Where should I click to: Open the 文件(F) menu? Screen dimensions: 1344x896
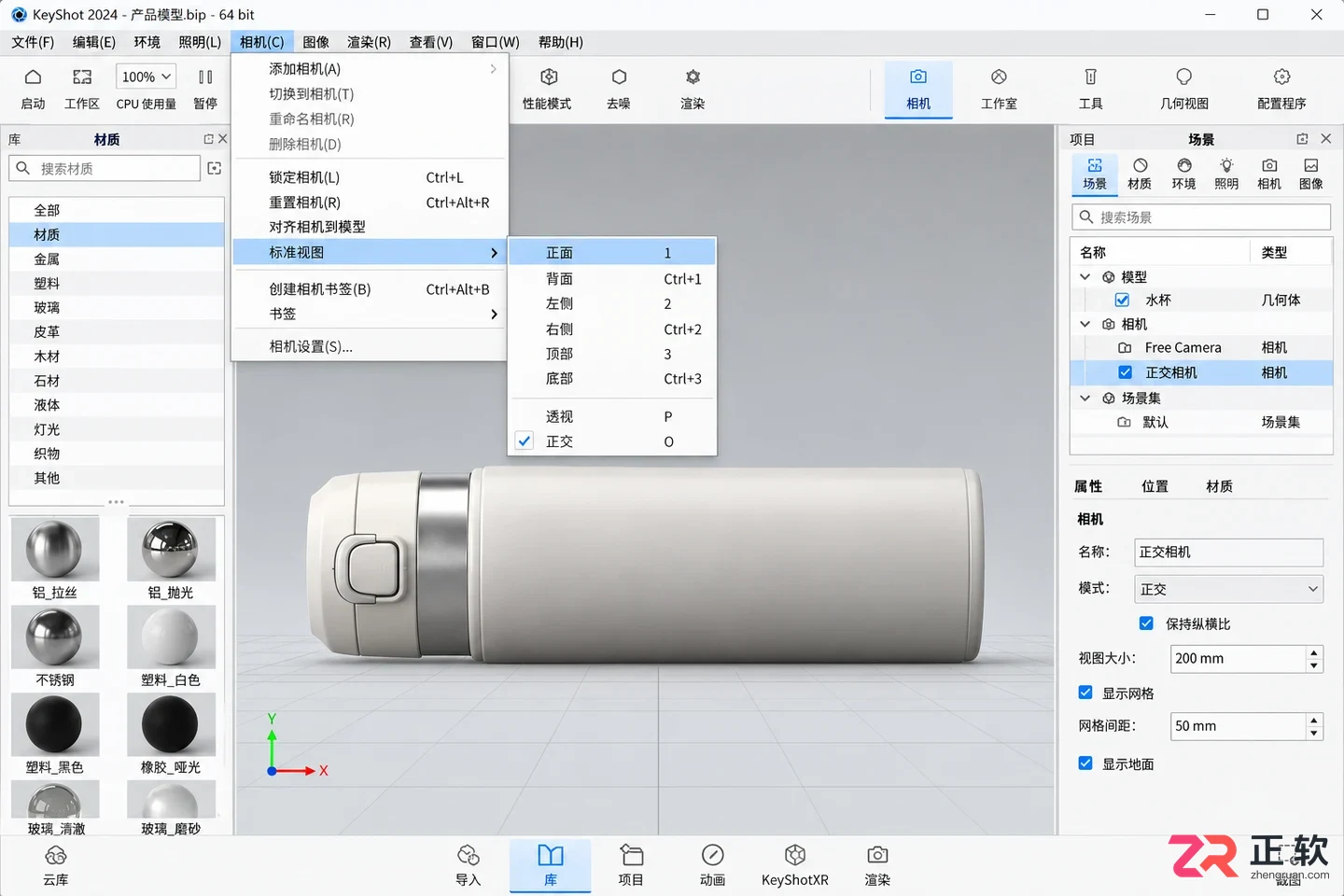(x=33, y=42)
